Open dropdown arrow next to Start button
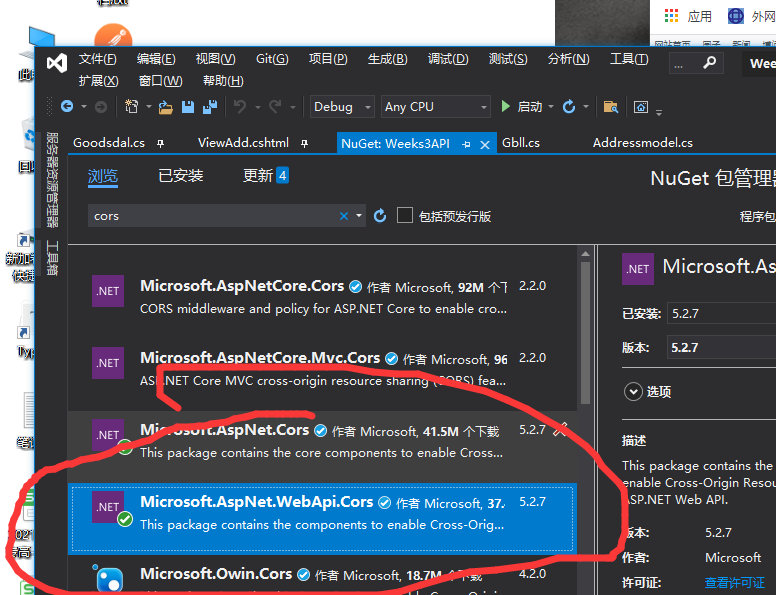Image resolution: width=776 pixels, height=595 pixels. tap(551, 106)
